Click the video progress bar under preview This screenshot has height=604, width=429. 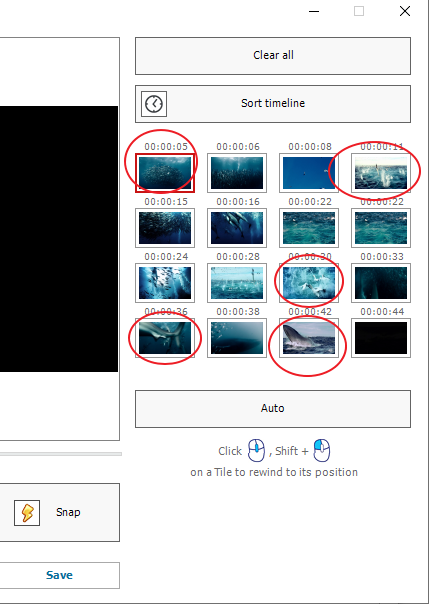(x=61, y=454)
